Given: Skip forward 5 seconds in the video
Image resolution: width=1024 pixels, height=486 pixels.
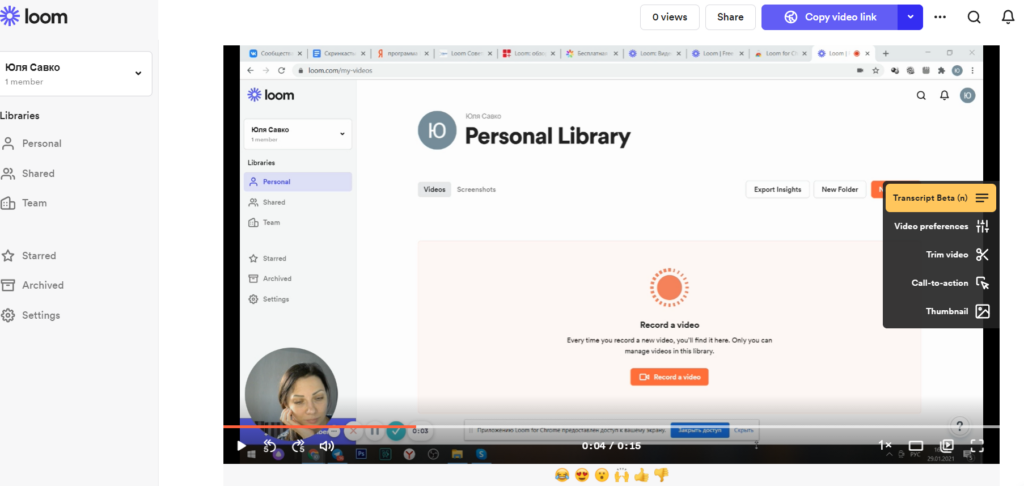Looking at the screenshot, I should click(298, 445).
